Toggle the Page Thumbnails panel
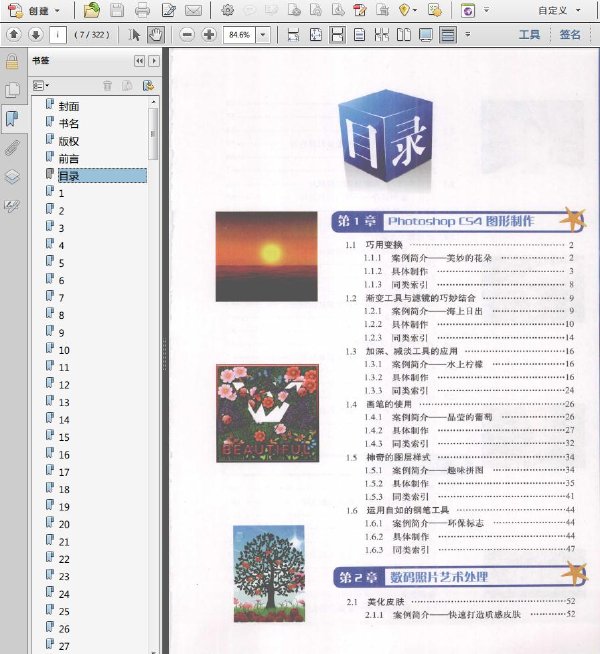The height and width of the screenshot is (654, 600). tap(12, 90)
